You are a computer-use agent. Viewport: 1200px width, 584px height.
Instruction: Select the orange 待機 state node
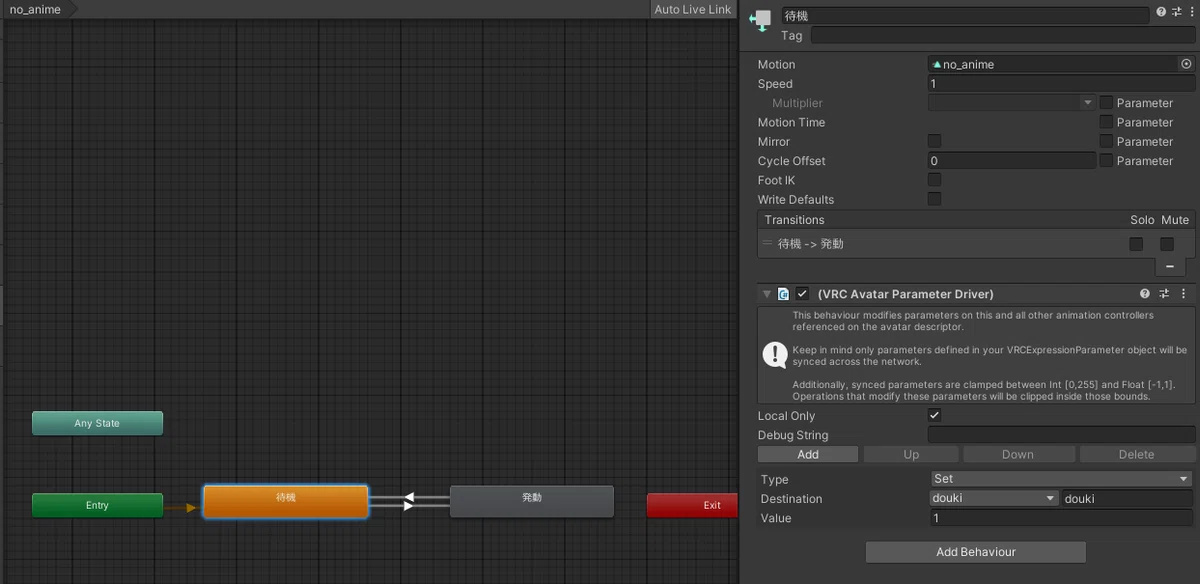286,501
